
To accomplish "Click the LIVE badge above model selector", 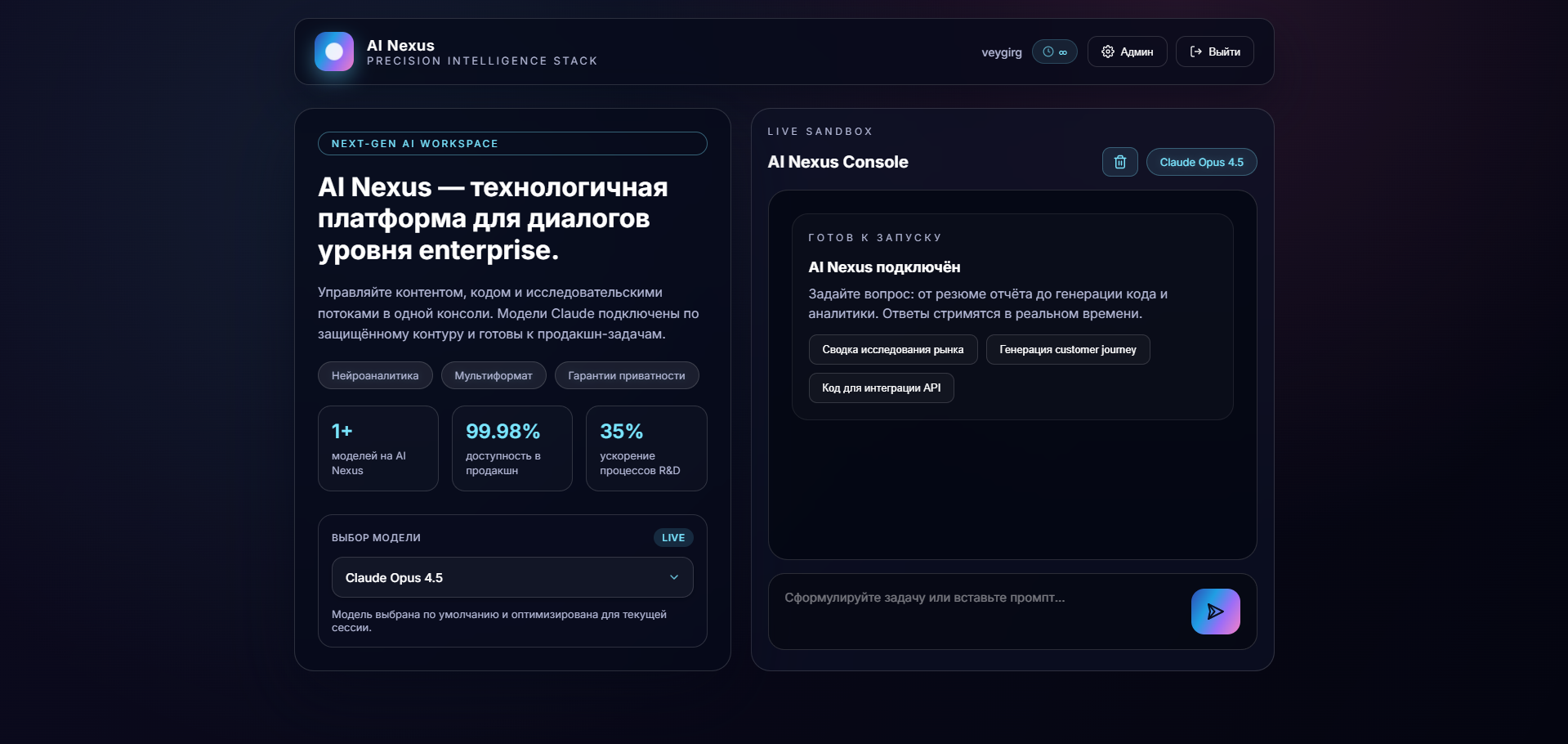I will (x=672, y=537).
